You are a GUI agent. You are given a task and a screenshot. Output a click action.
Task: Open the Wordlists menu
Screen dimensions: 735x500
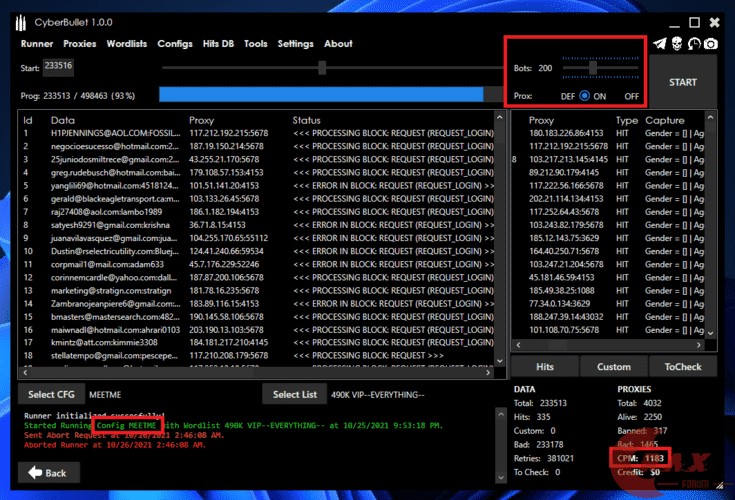click(x=127, y=44)
